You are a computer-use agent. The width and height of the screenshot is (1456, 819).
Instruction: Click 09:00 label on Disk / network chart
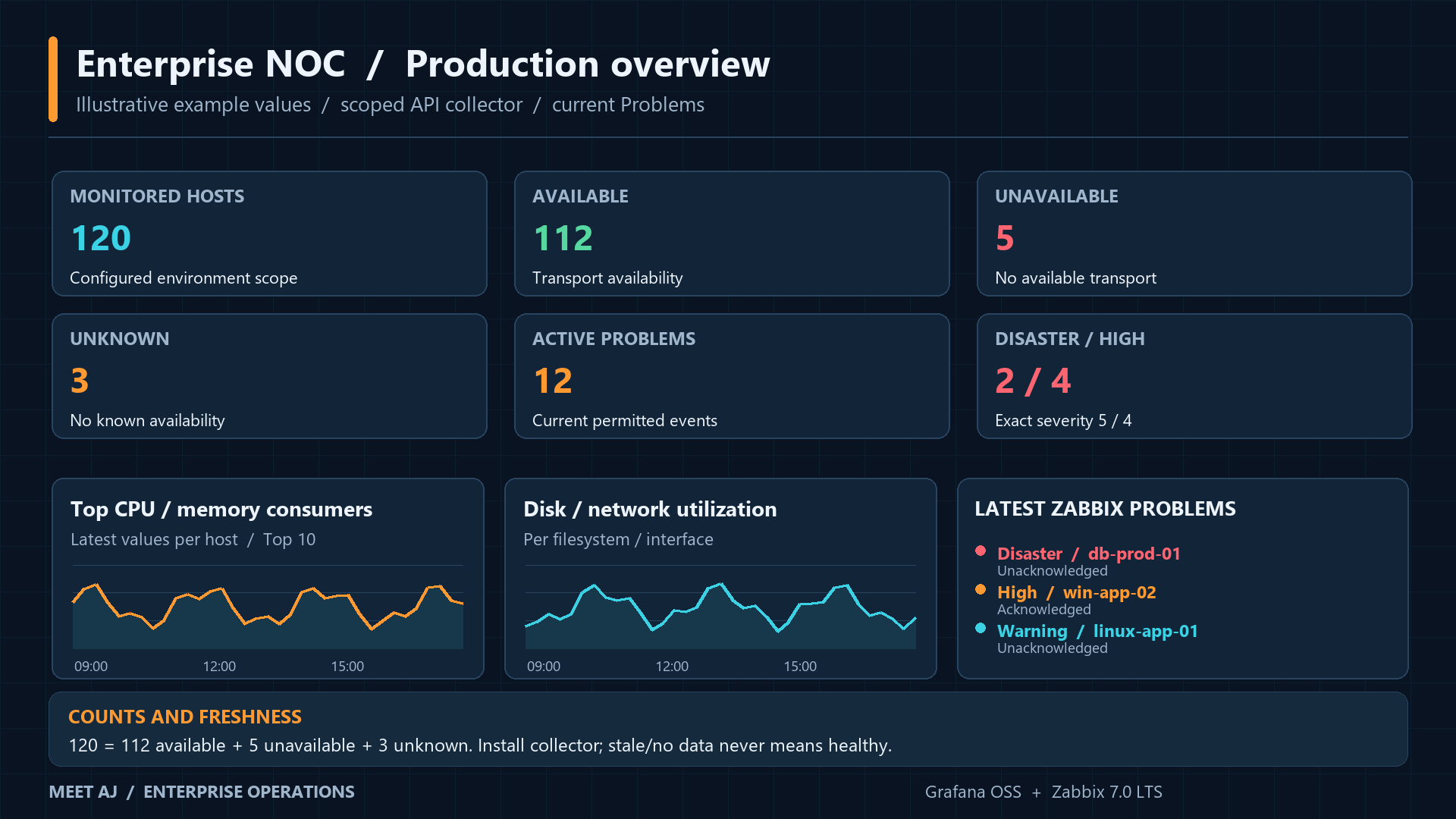(x=544, y=666)
